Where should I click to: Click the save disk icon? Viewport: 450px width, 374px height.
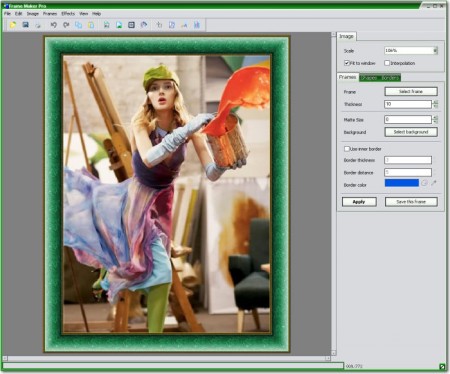click(26, 25)
